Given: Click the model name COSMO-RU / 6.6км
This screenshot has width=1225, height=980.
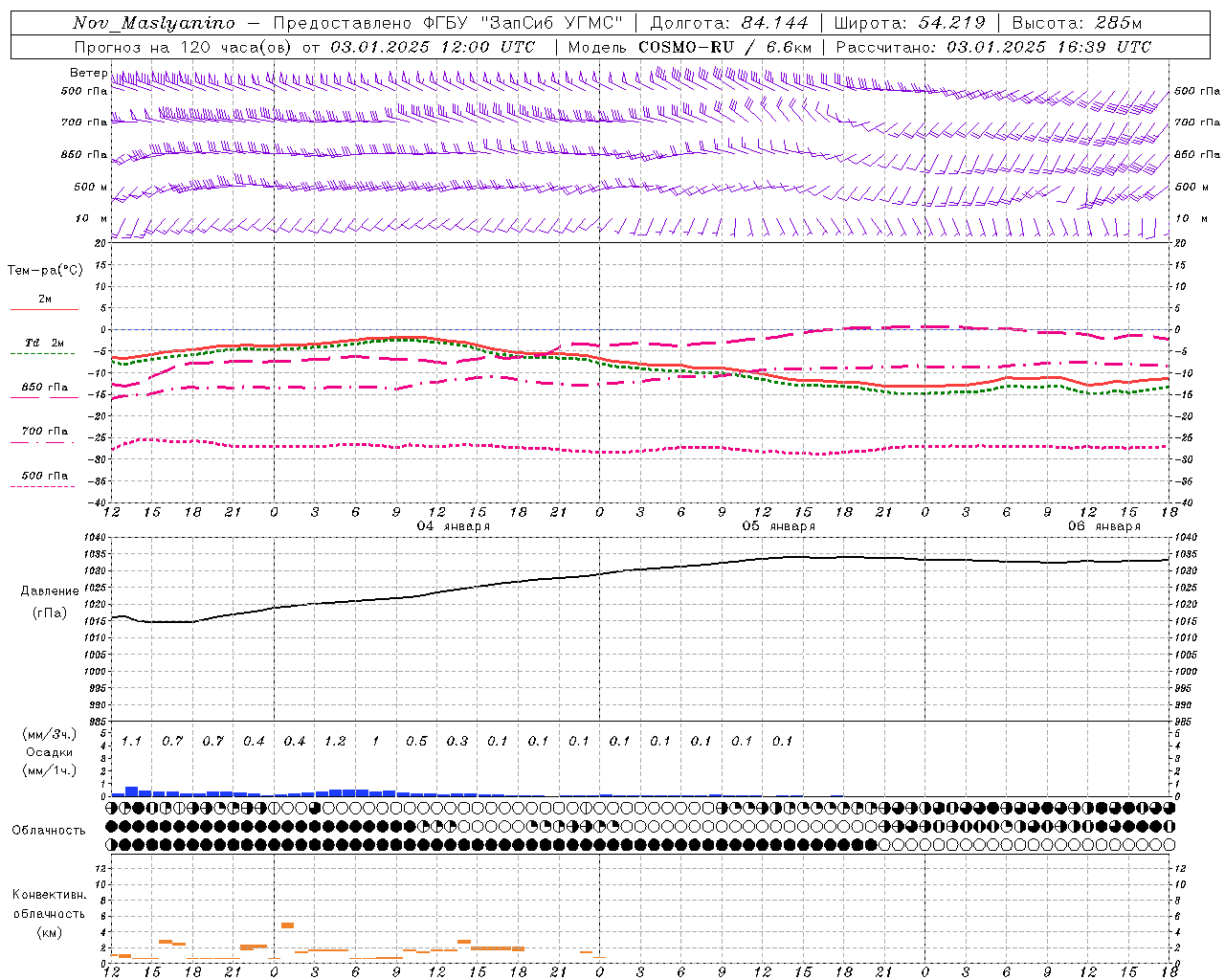Looking at the screenshot, I should pos(725,47).
